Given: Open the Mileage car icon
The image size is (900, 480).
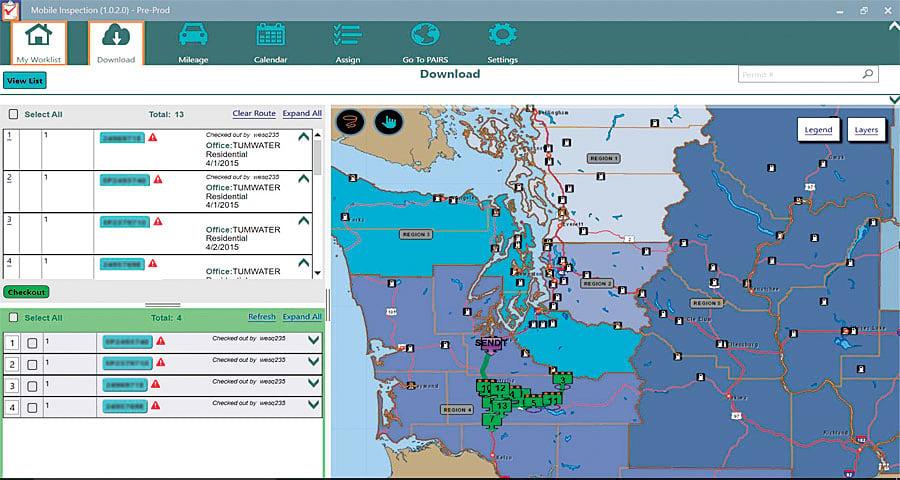Looking at the screenshot, I should (x=194, y=36).
